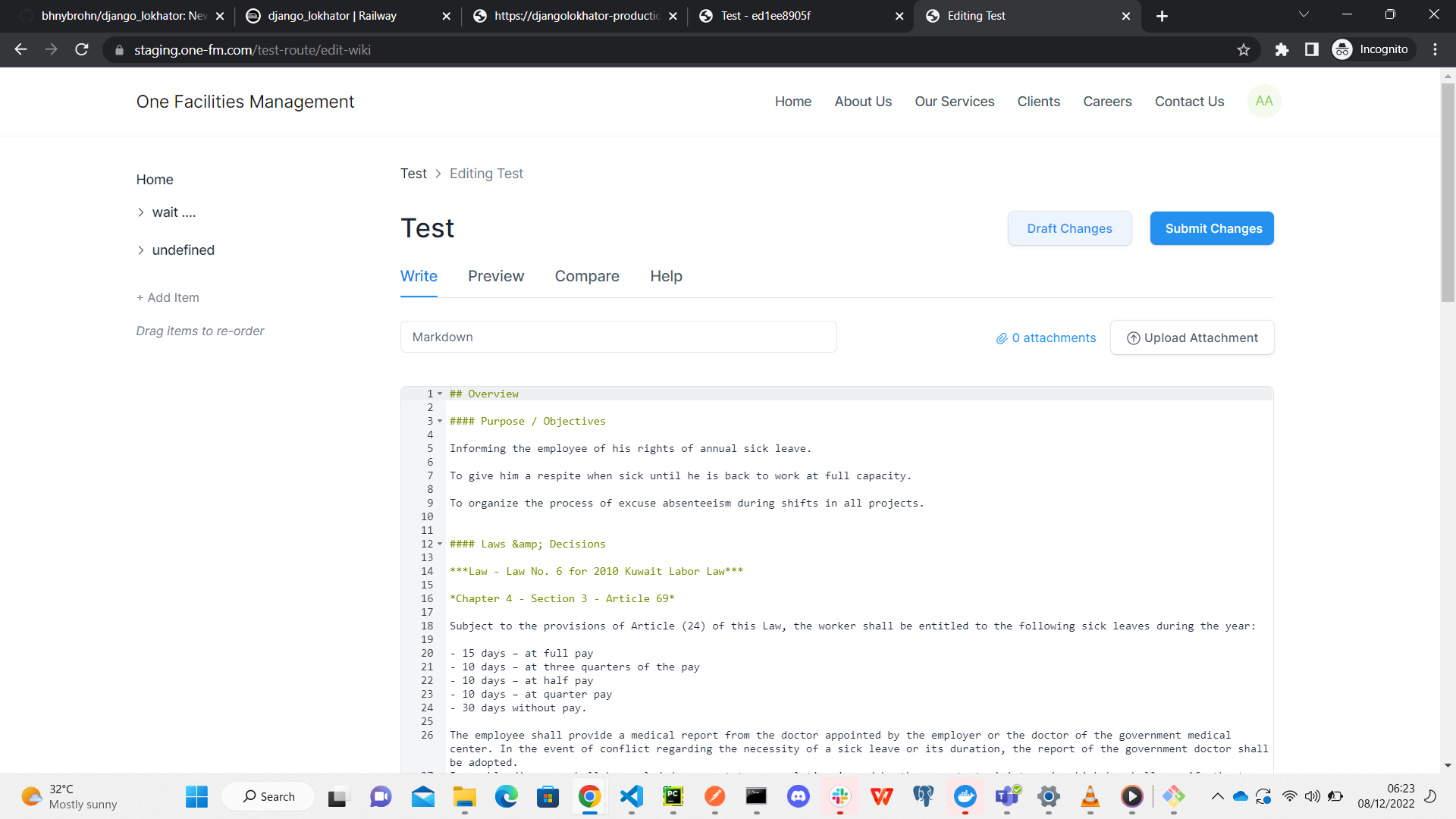Open Microsoft Teams from the taskbar

pyautogui.click(x=1007, y=797)
